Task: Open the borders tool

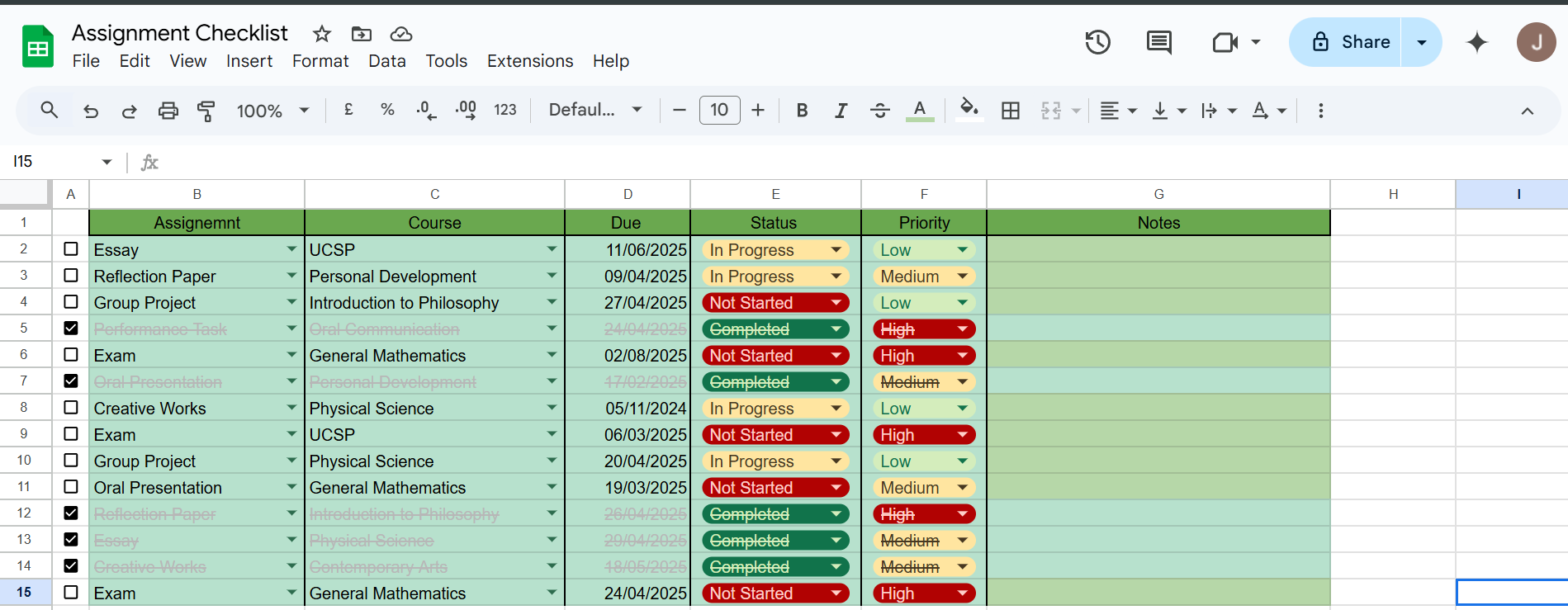Action: (1011, 111)
